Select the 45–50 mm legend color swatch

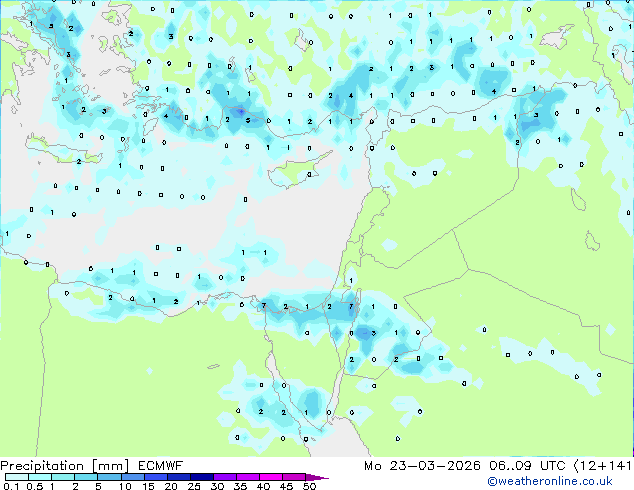pos(294,477)
